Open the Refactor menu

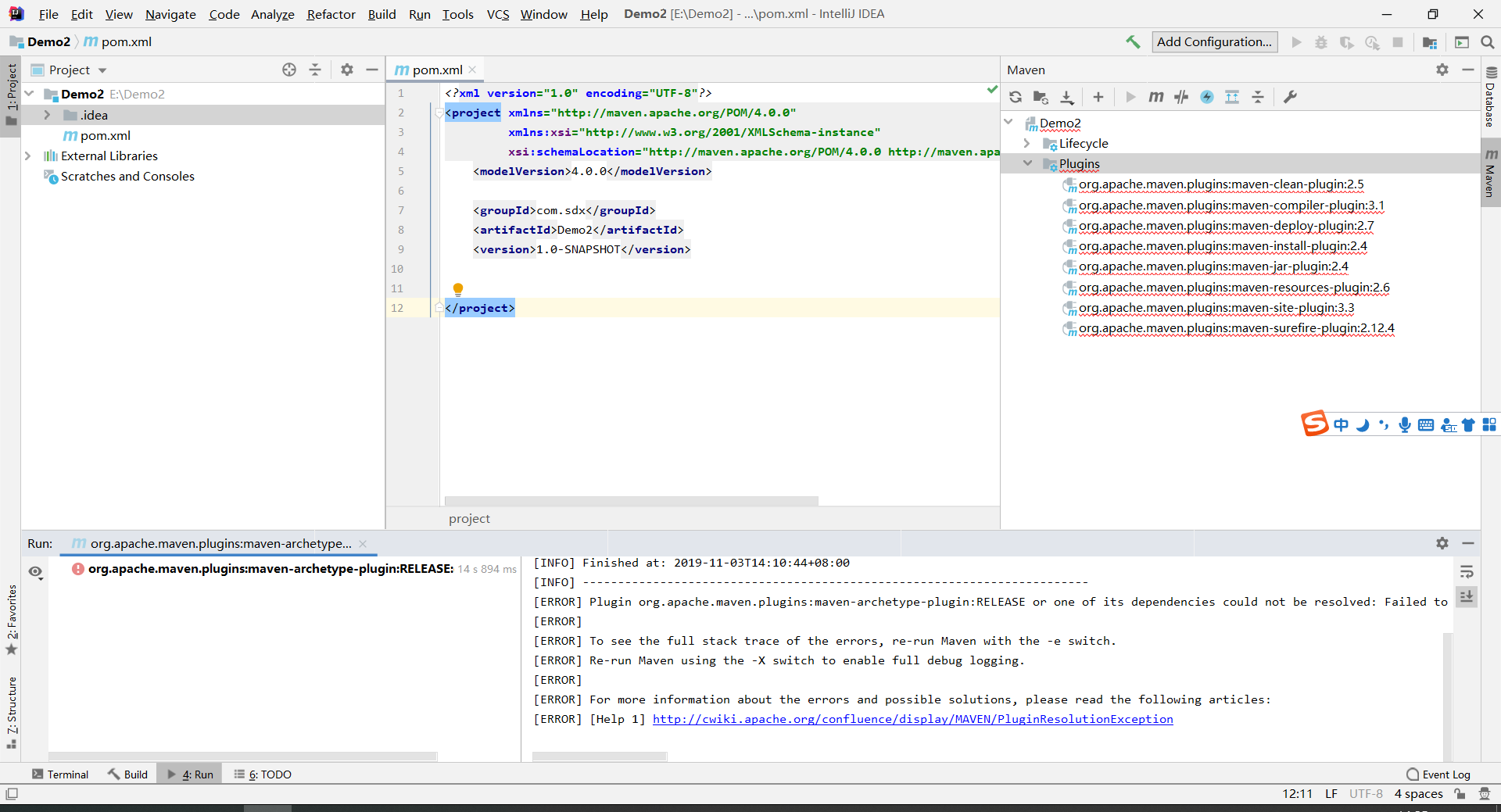click(x=331, y=14)
